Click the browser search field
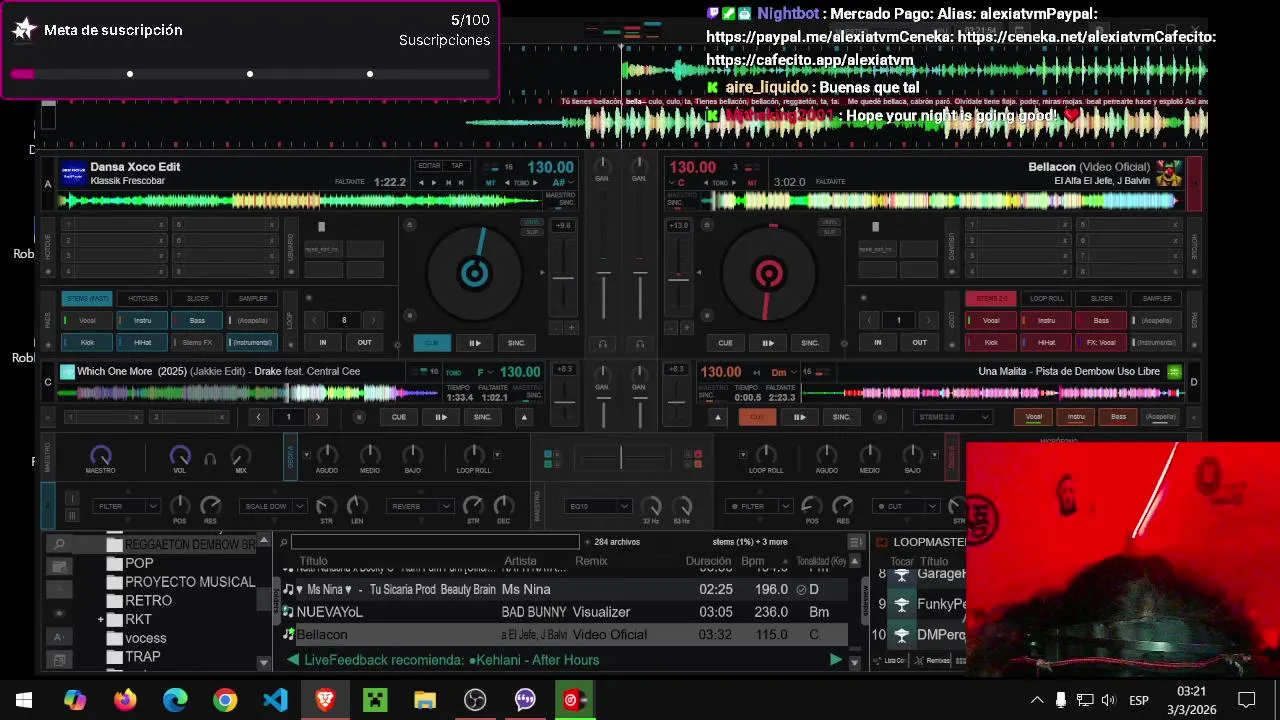 tap(435, 542)
